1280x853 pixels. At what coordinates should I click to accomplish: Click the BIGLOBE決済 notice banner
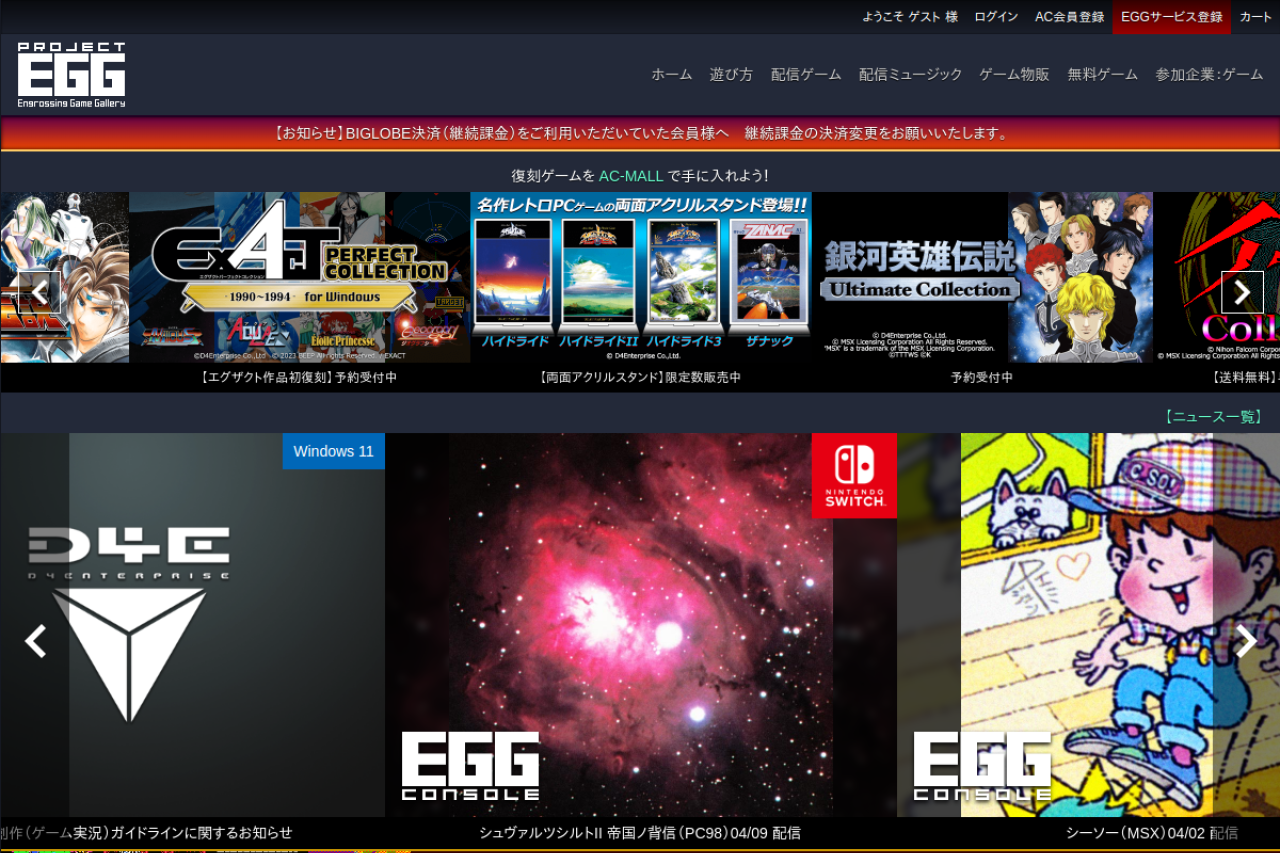pos(640,133)
